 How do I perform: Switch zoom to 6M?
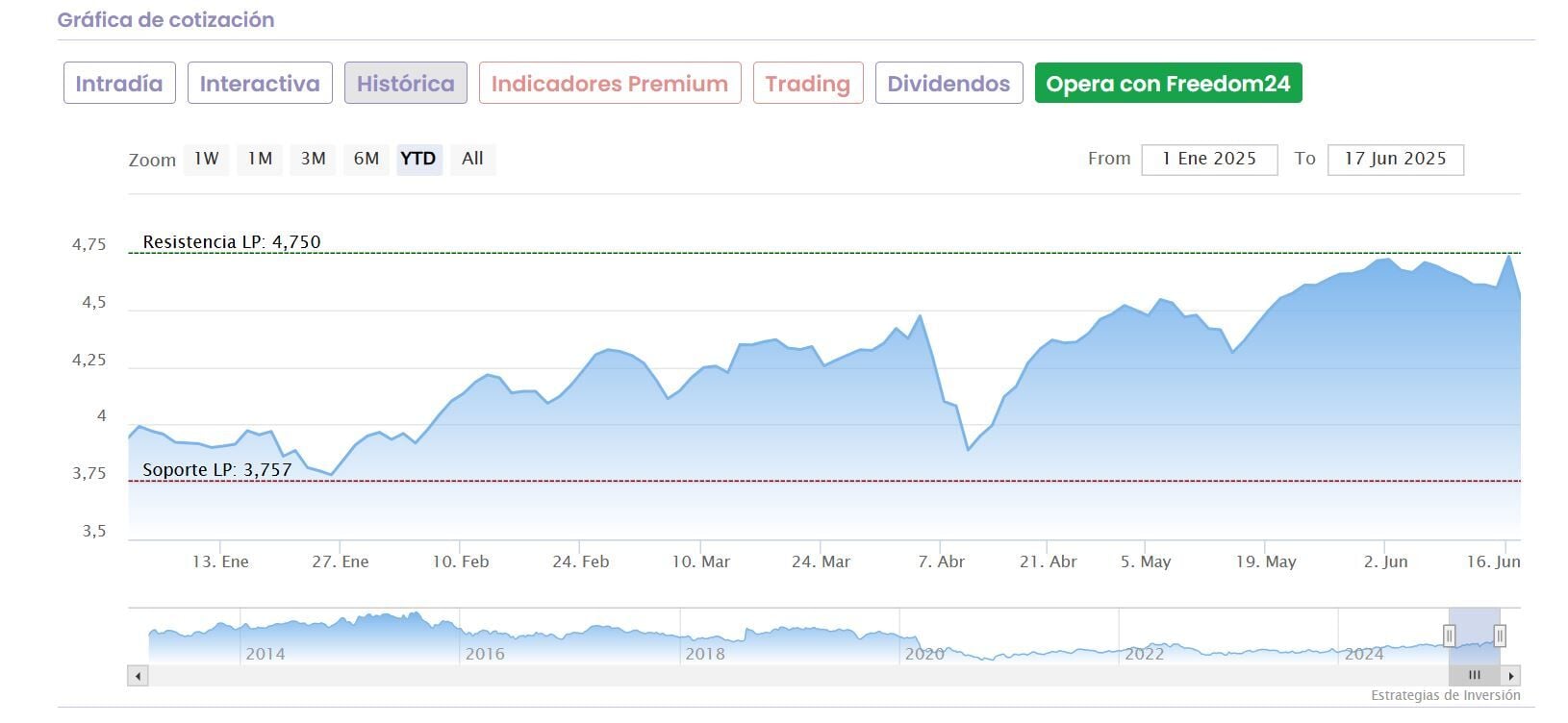pos(367,159)
